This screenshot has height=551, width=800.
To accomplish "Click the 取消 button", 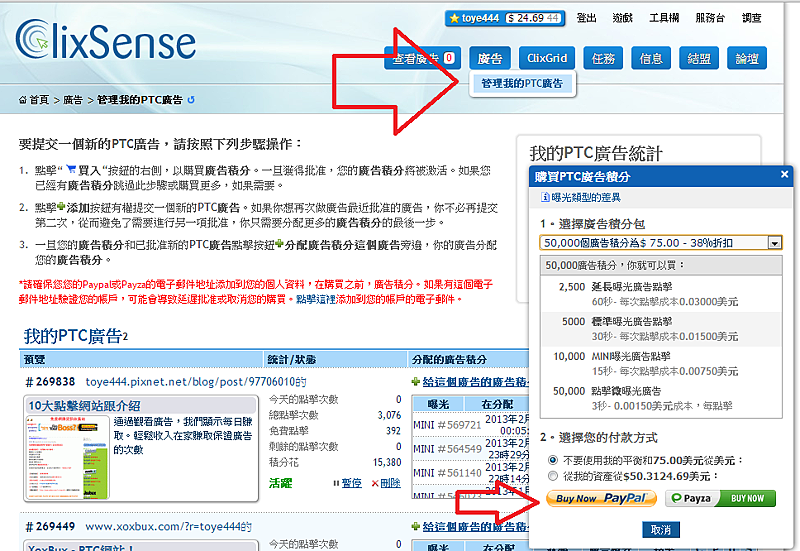I will click(x=661, y=530).
